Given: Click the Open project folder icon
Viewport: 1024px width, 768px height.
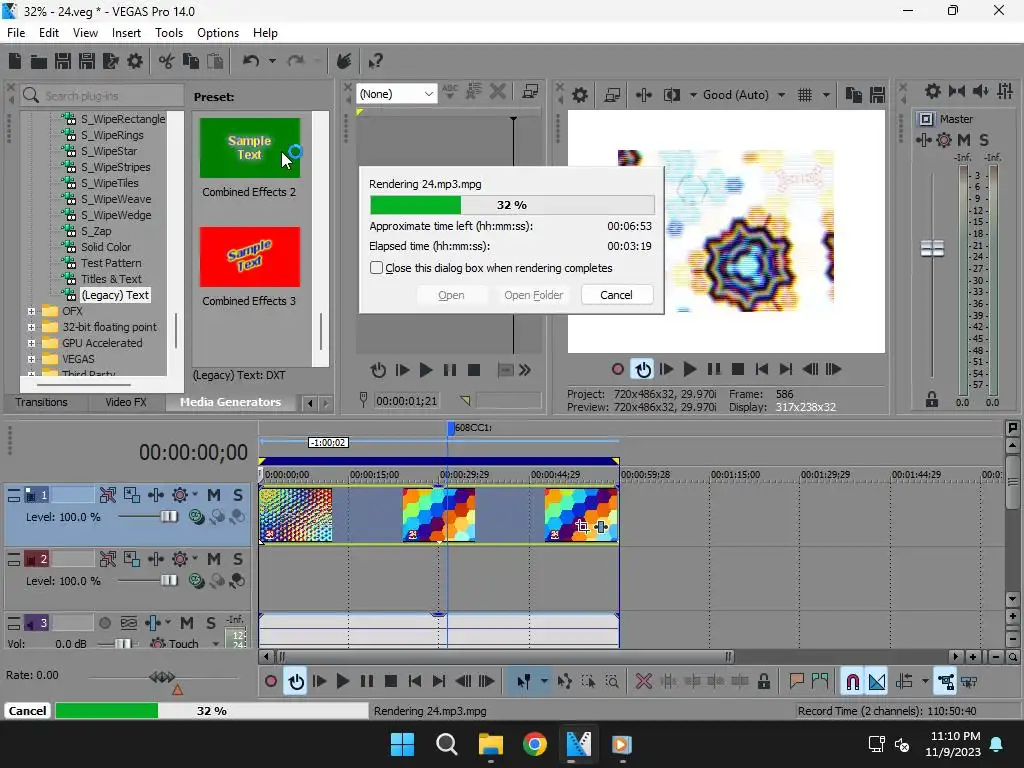Looking at the screenshot, I should [39, 61].
